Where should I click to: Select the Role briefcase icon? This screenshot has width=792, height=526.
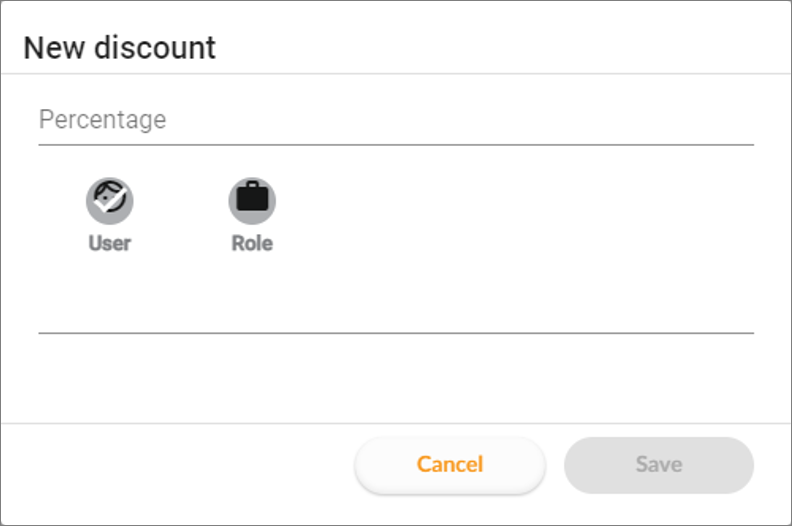tap(252, 201)
